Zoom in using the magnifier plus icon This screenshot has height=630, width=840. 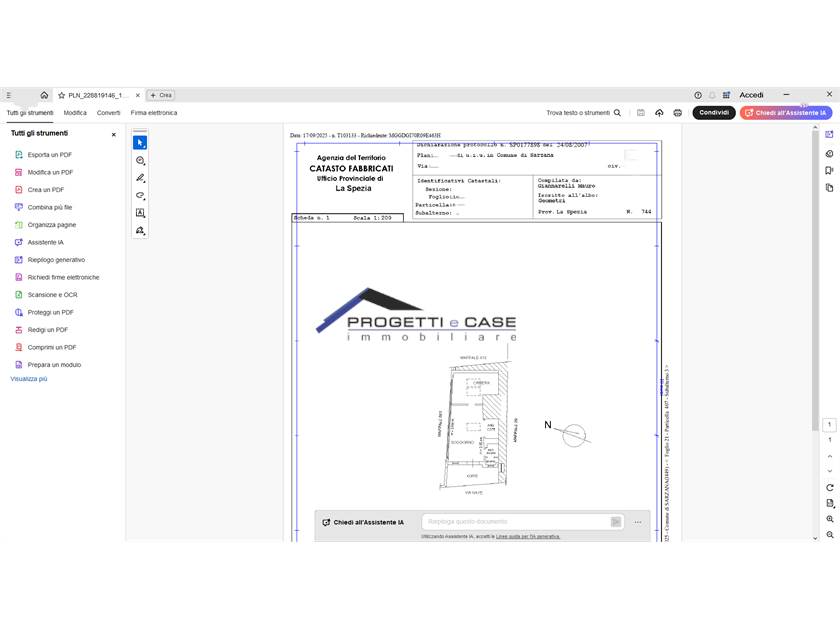coord(830,519)
